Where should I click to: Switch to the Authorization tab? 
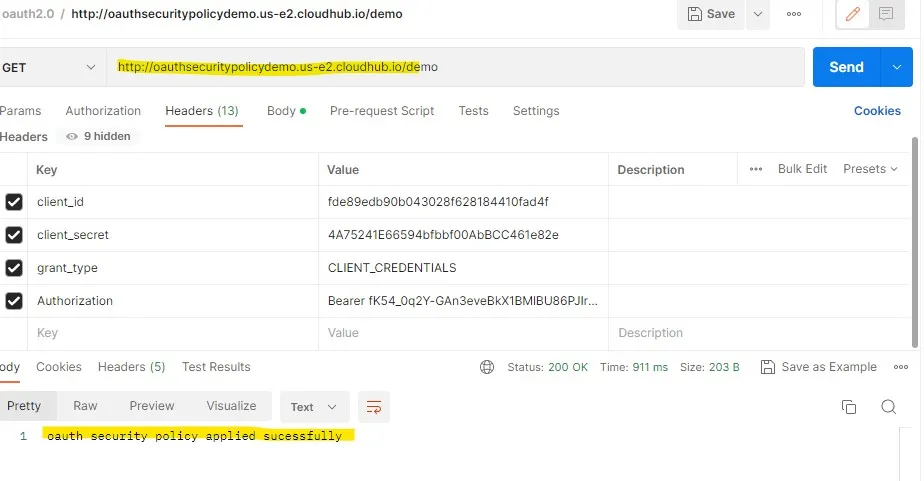point(103,111)
